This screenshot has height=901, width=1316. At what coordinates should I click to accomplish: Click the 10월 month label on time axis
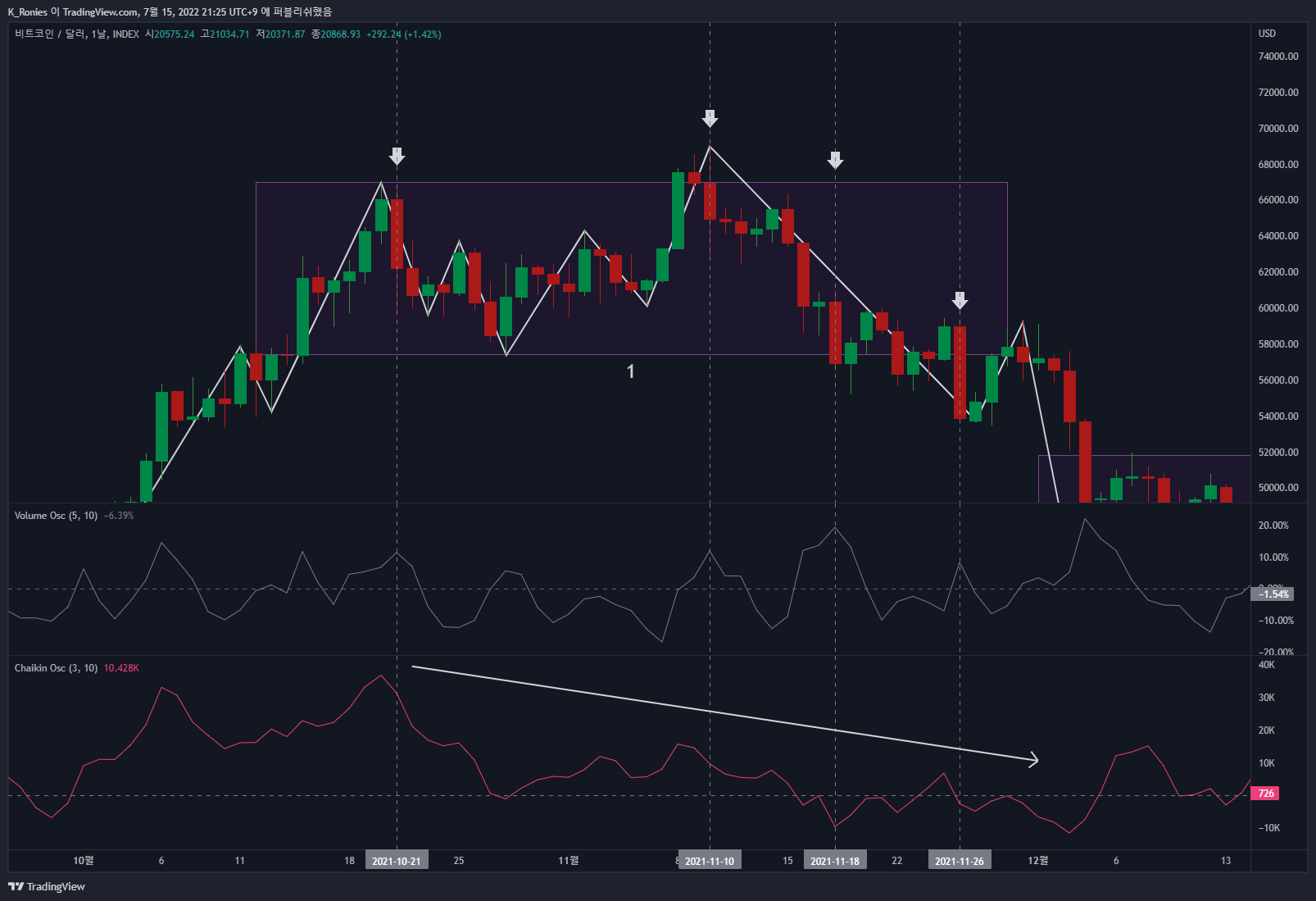tap(84, 861)
